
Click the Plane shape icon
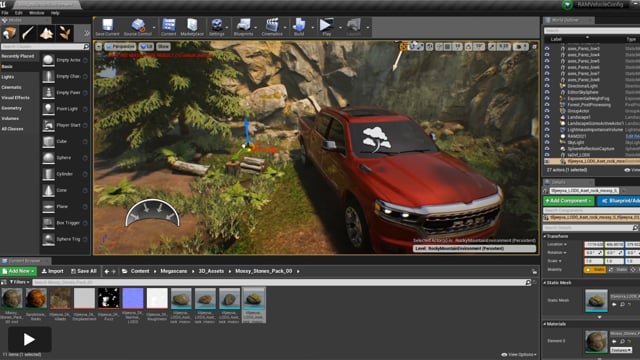click(48, 207)
